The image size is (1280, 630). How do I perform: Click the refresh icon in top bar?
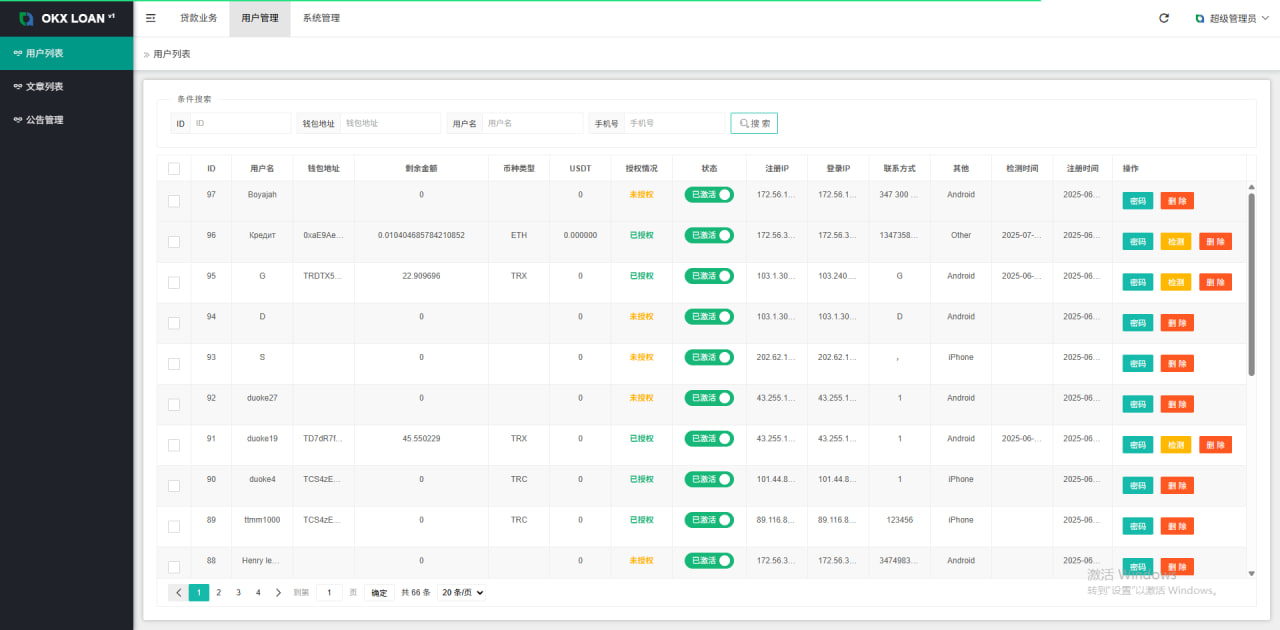tap(1164, 18)
